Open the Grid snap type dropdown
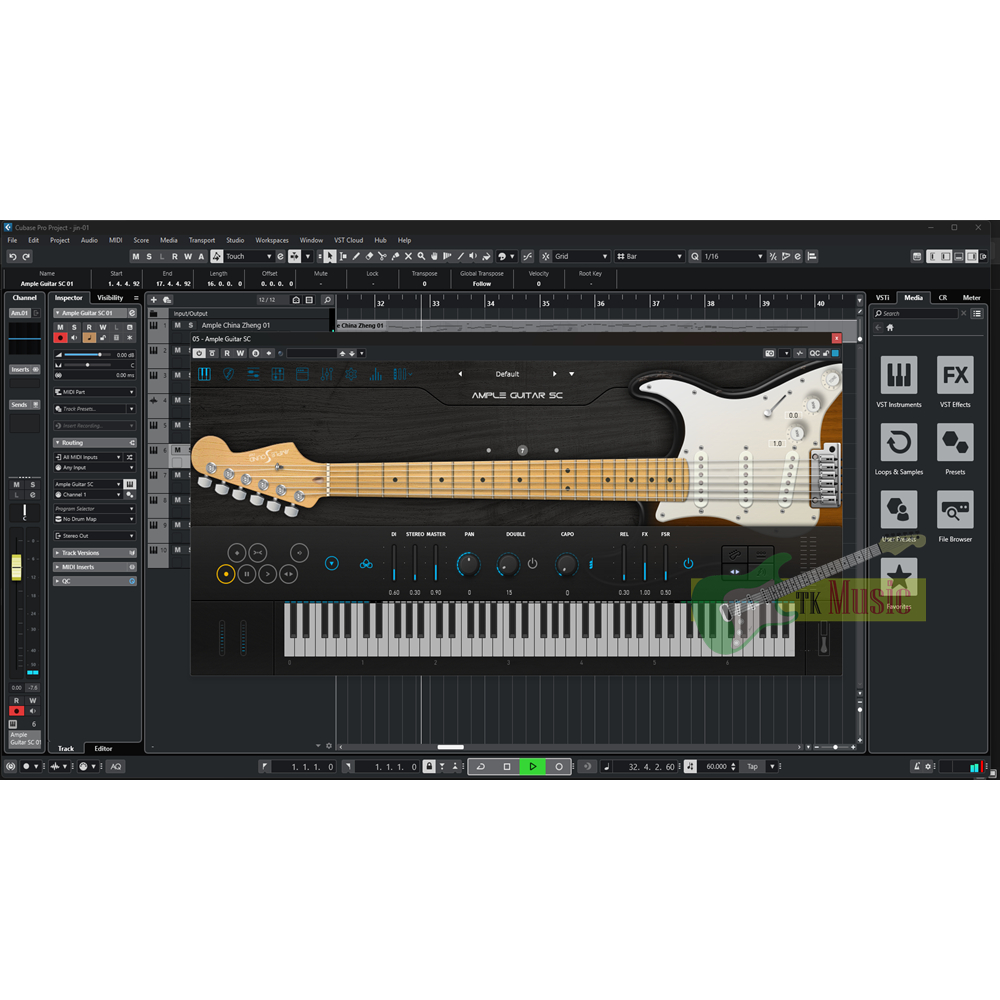 coord(582,256)
